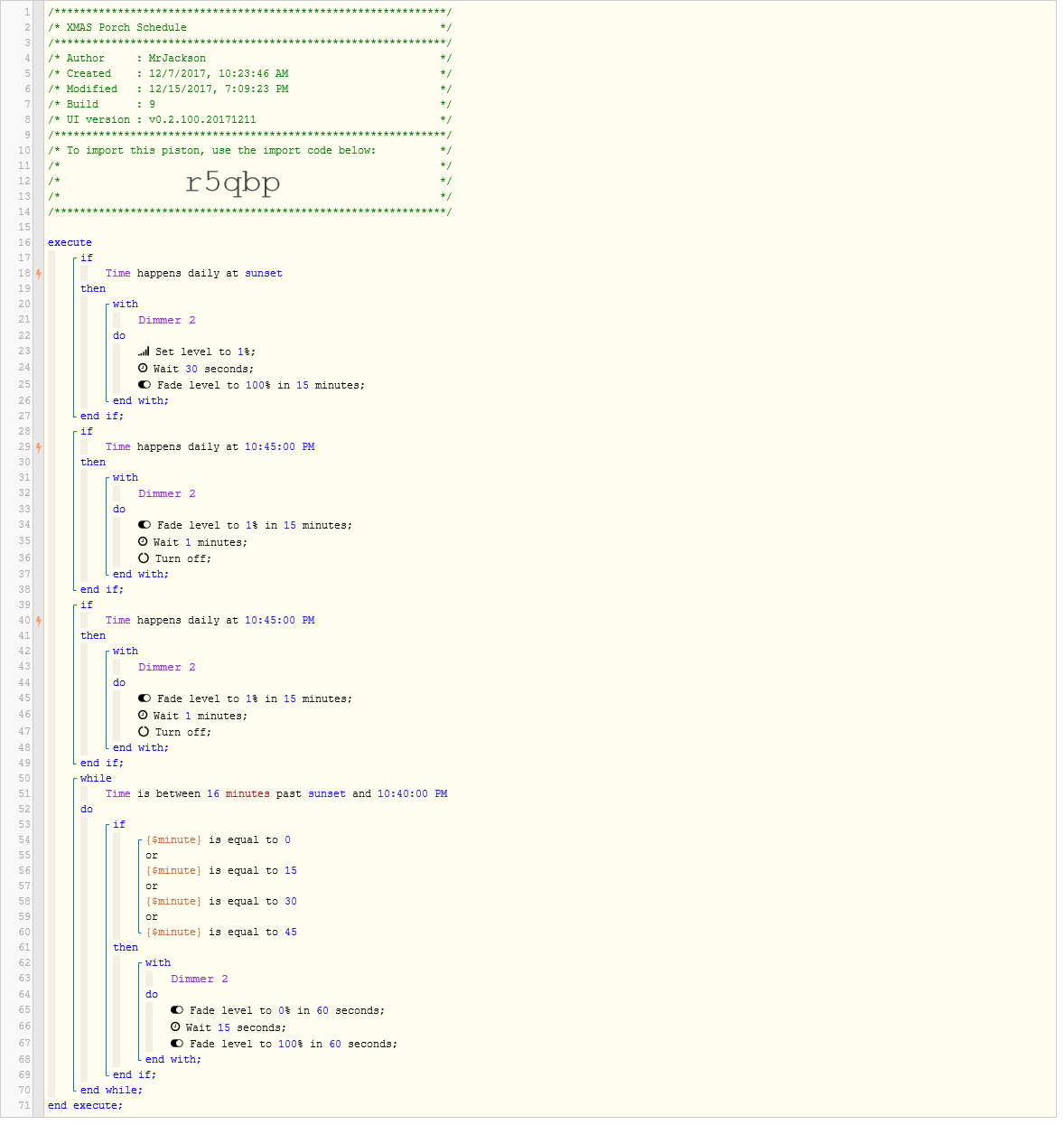1064x1125 pixels.
Task: Click Fade level to 1% statement on line 45
Action: (x=255, y=698)
